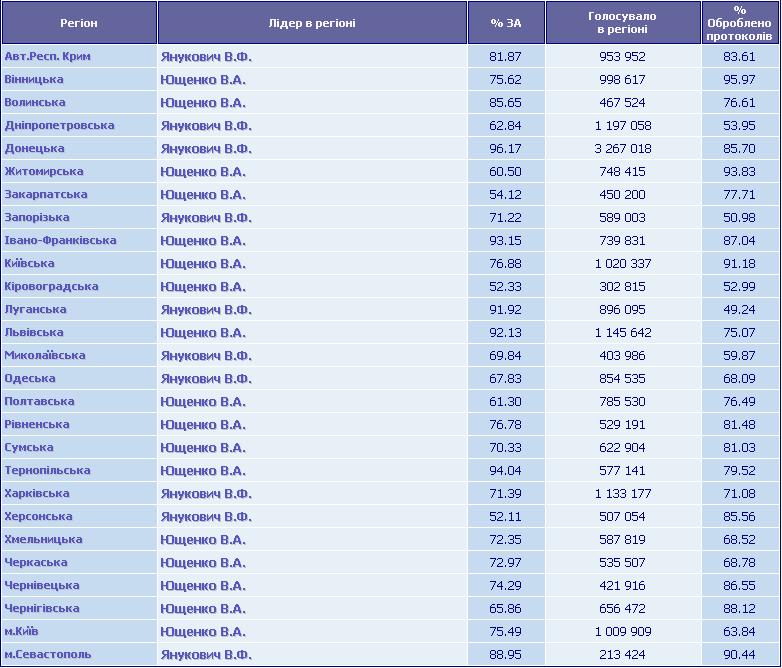The width and height of the screenshot is (782, 668).
Task: Click the Голосувало в регіоні header
Action: [x=623, y=23]
